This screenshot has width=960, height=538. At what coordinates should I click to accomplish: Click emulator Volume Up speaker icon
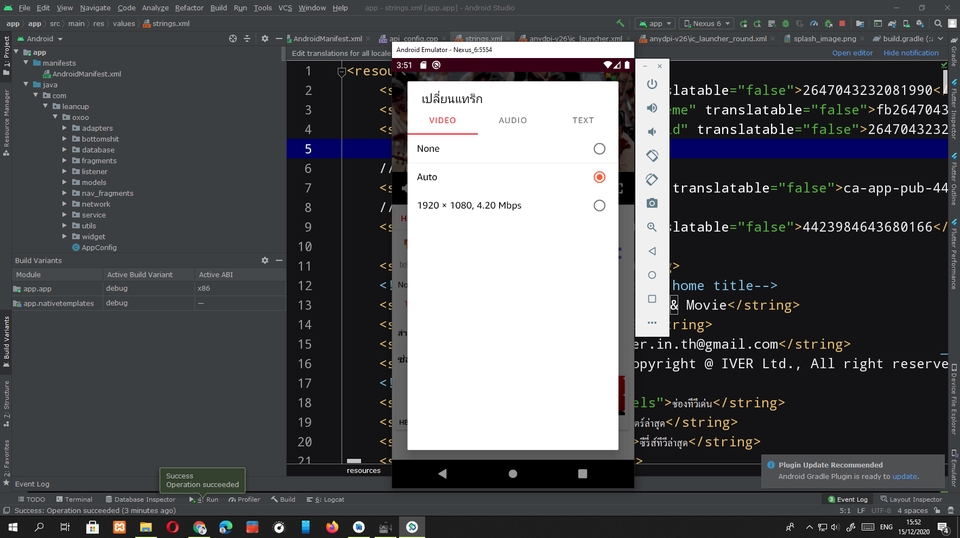coord(652,108)
